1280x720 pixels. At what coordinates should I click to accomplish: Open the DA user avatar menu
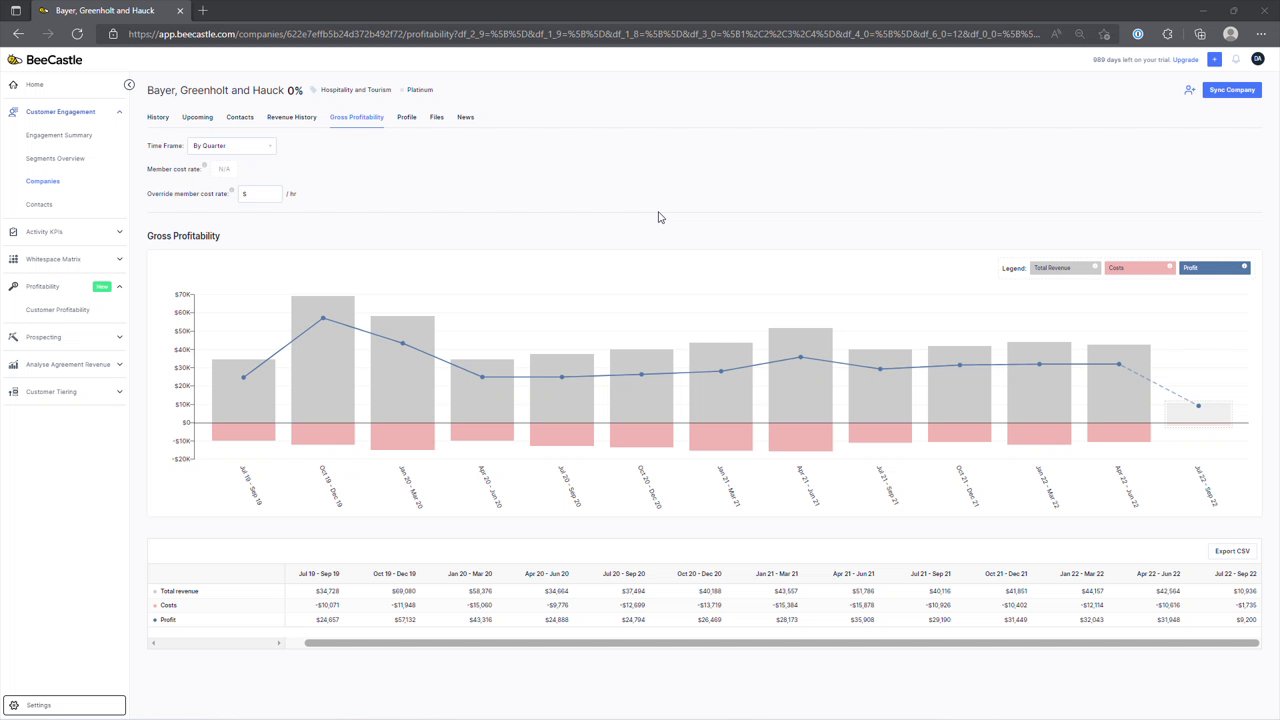(1258, 60)
